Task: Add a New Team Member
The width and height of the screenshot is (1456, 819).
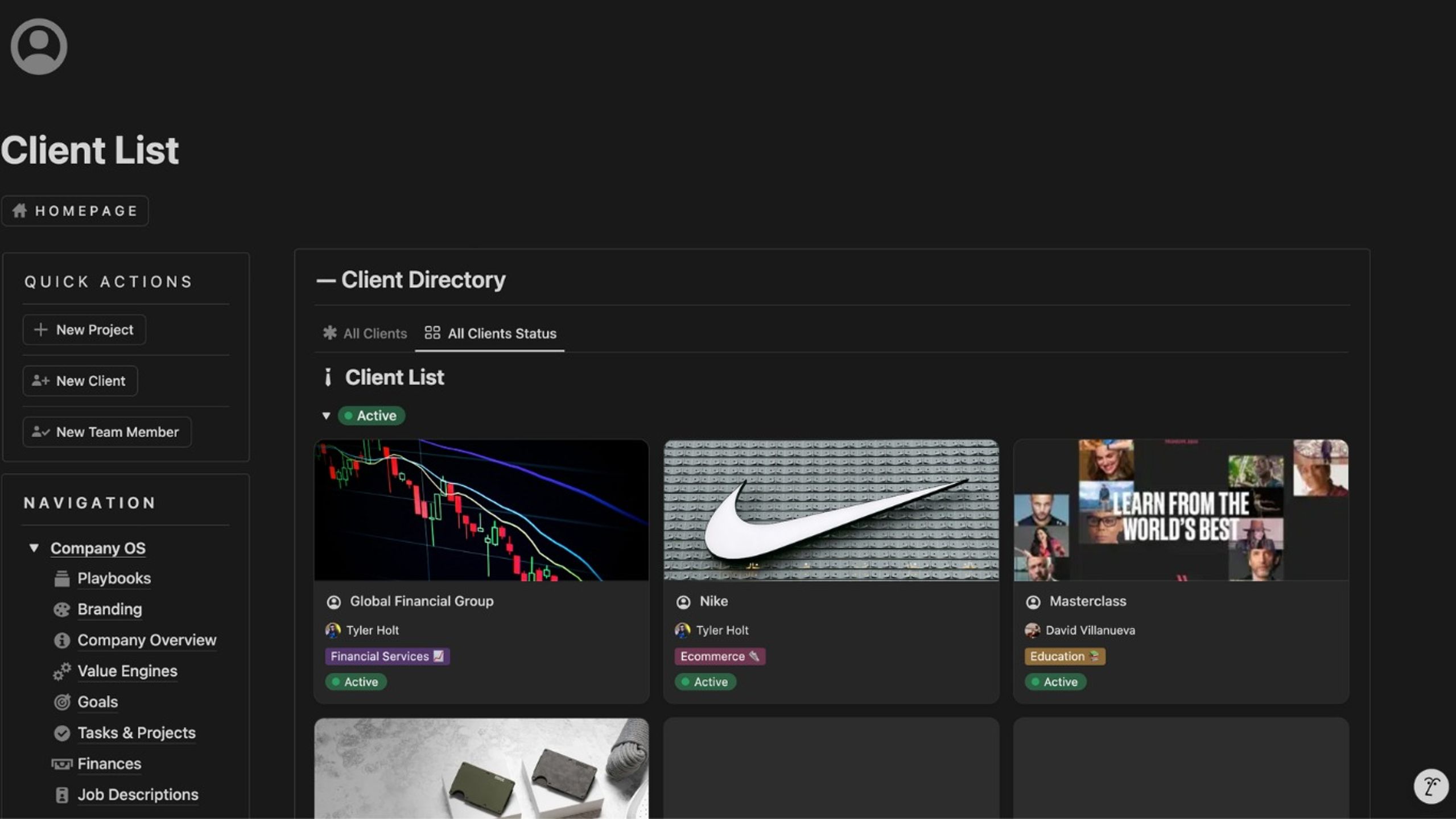Action: [x=107, y=432]
